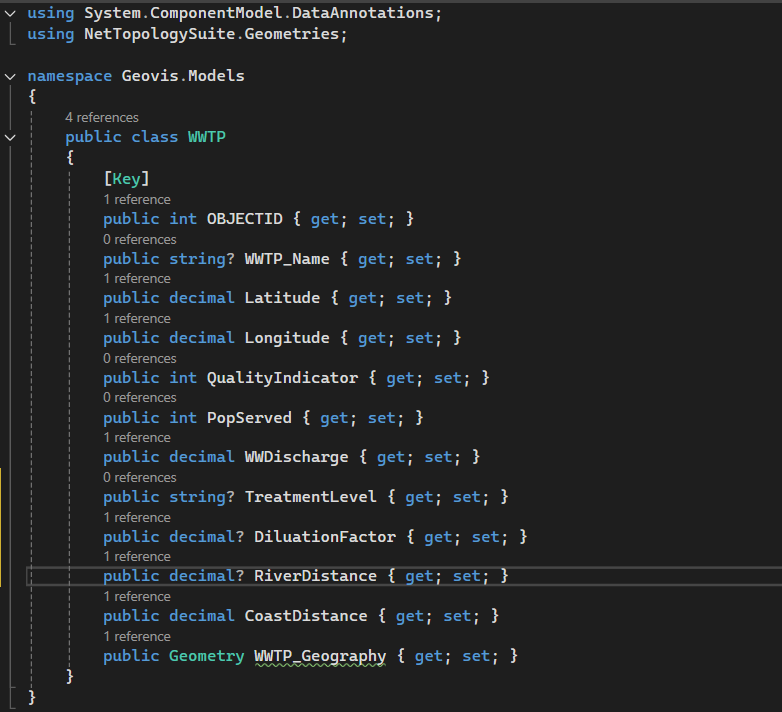Click the WWTP class name in the declaration
This screenshot has width=782, height=712.
[x=206, y=137]
